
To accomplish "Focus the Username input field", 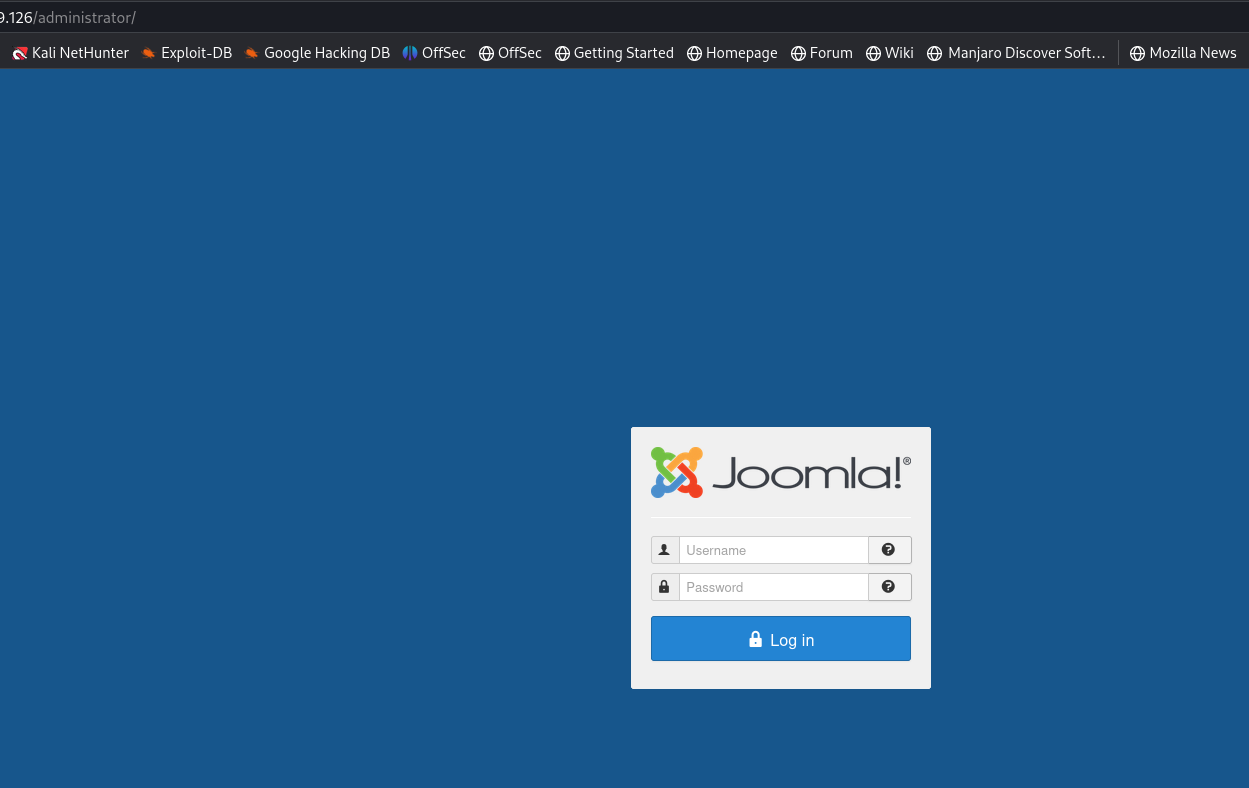I will click(x=773, y=550).
